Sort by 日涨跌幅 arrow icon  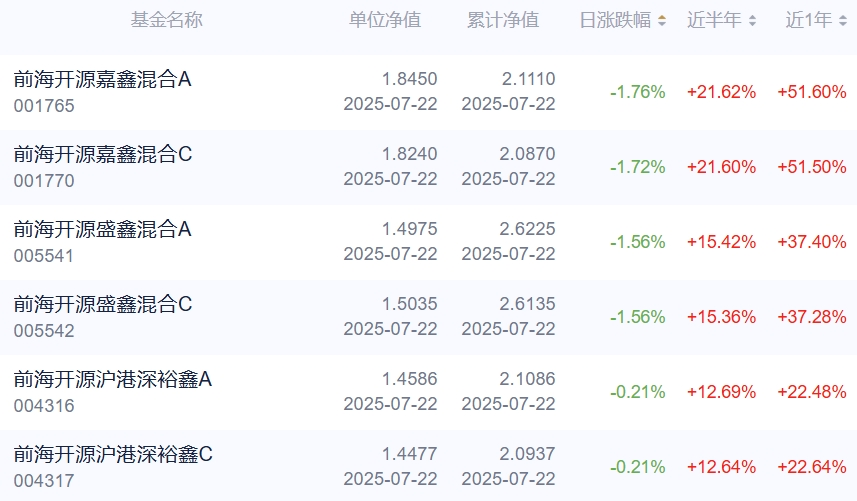pyautogui.click(x=662, y=21)
